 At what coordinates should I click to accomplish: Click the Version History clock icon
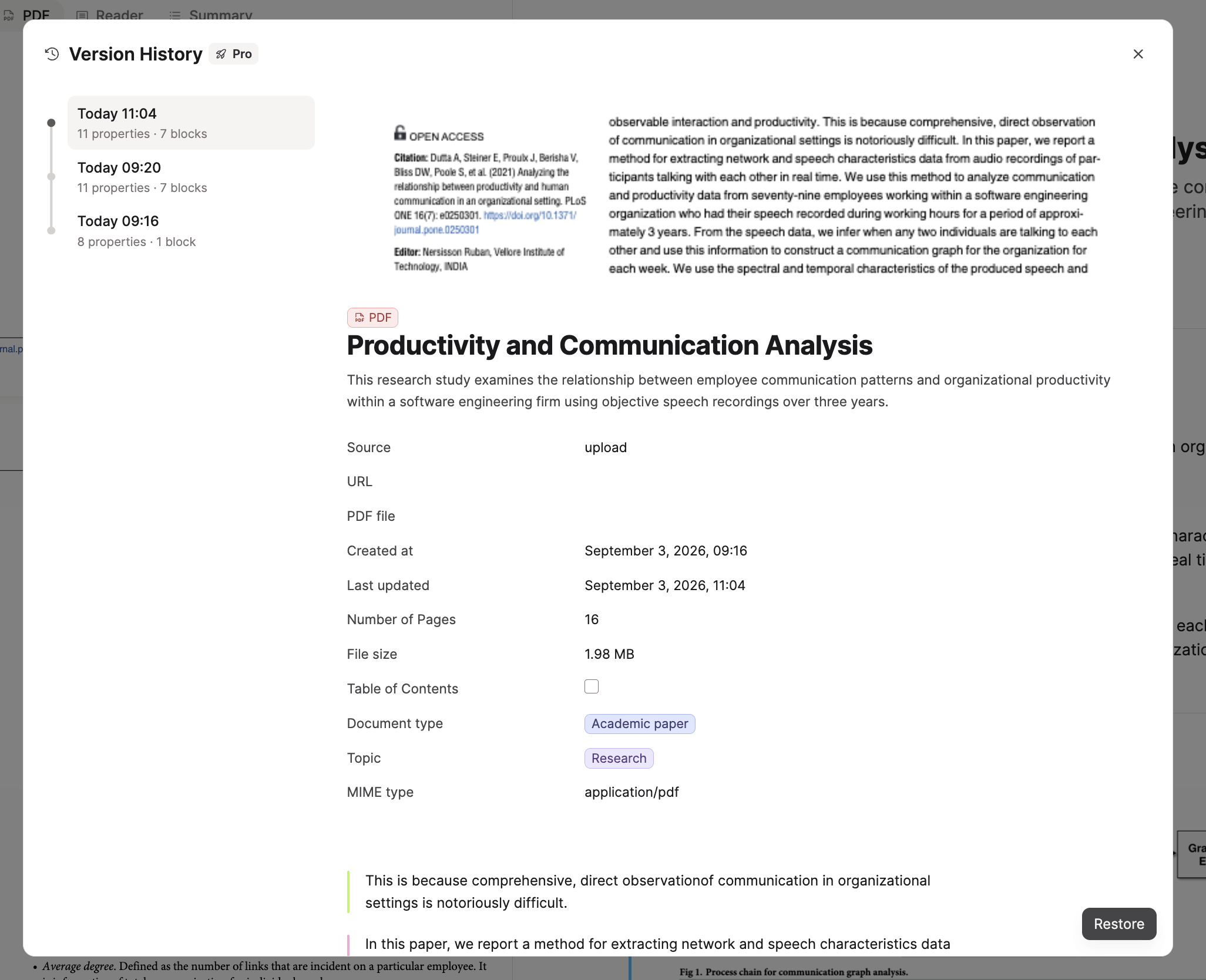coord(52,54)
